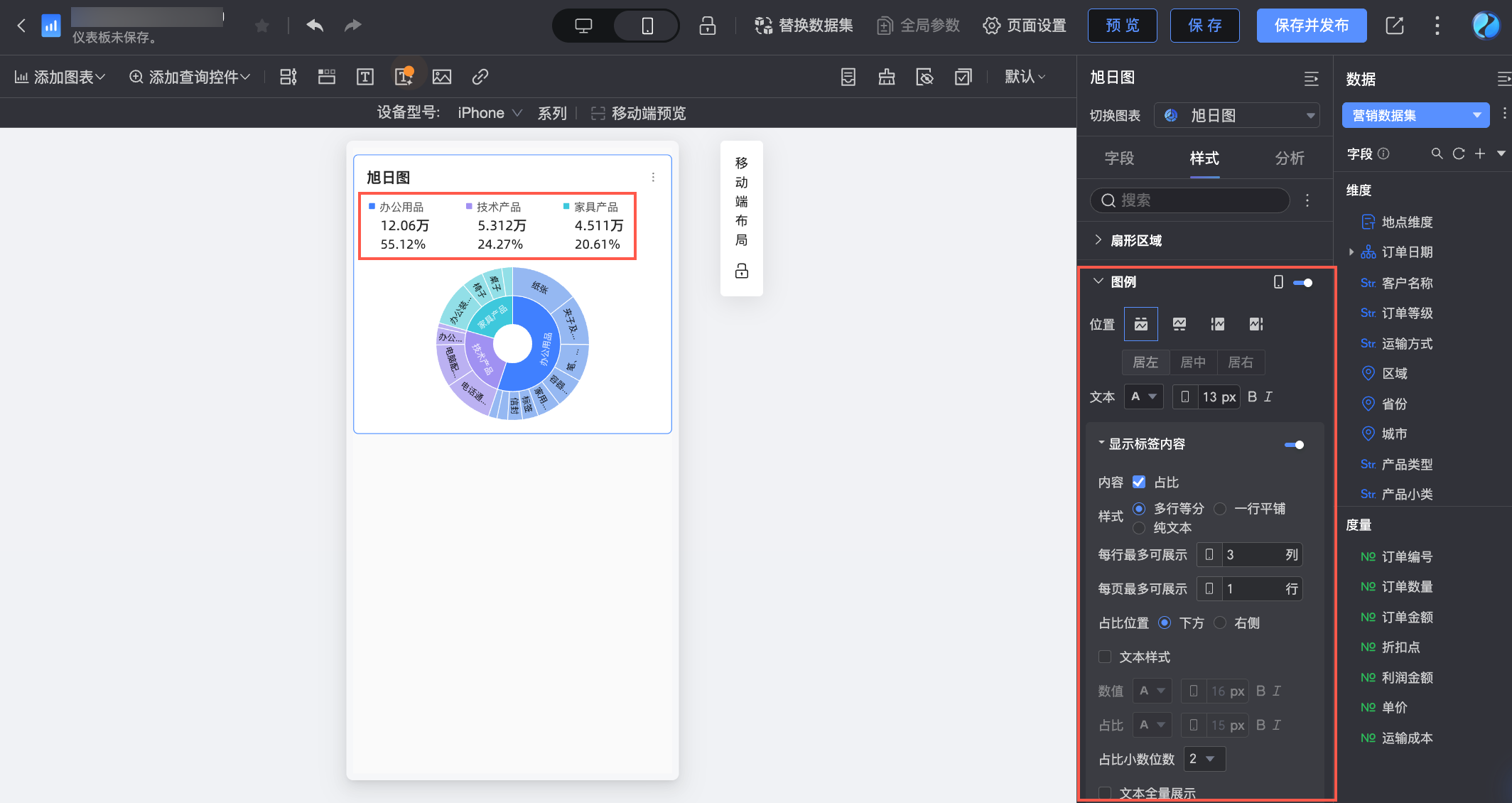Click the undo arrow icon
Viewport: 1512px width, 803px height.
315,26
